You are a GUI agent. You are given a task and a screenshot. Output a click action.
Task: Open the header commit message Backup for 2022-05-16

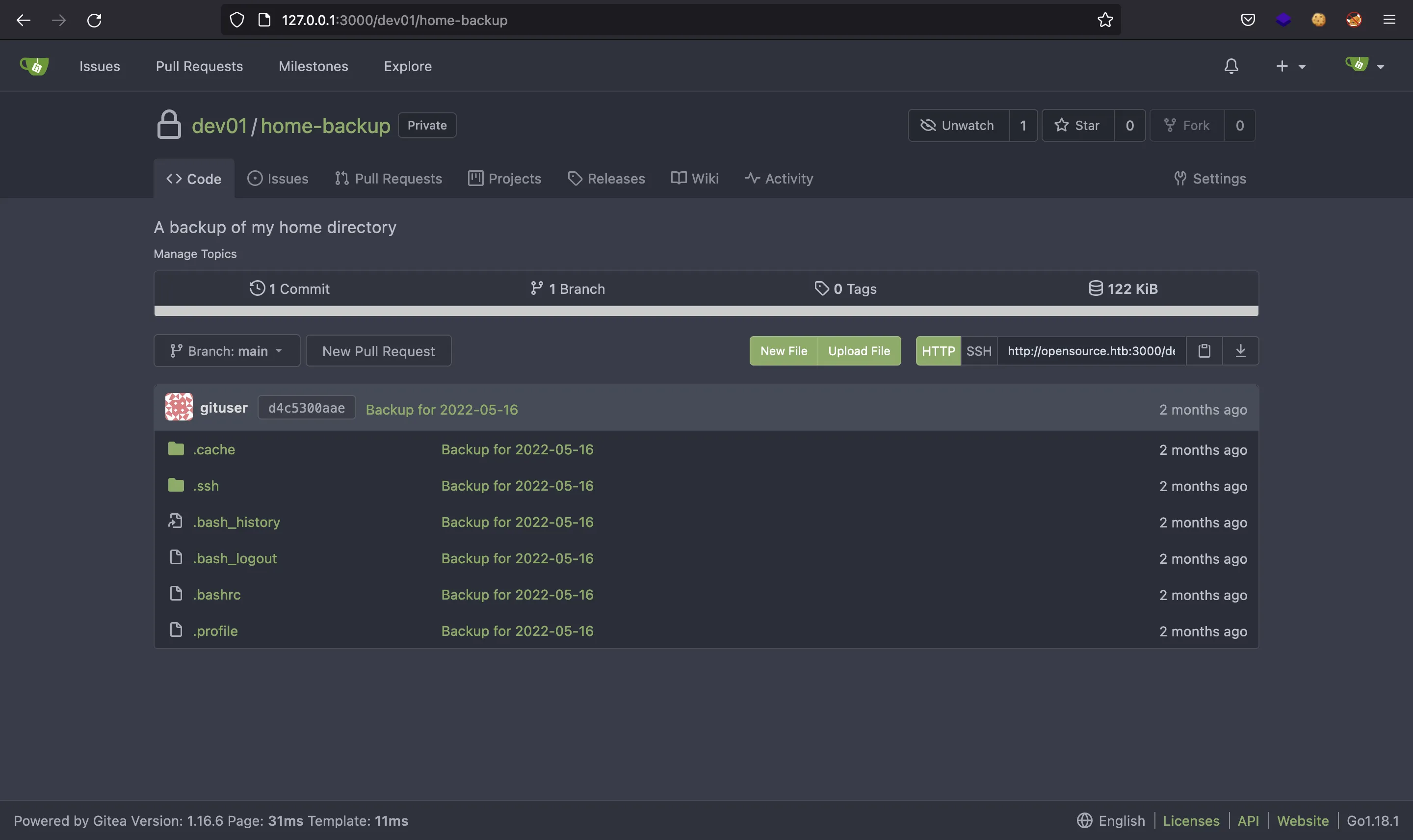tap(442, 409)
